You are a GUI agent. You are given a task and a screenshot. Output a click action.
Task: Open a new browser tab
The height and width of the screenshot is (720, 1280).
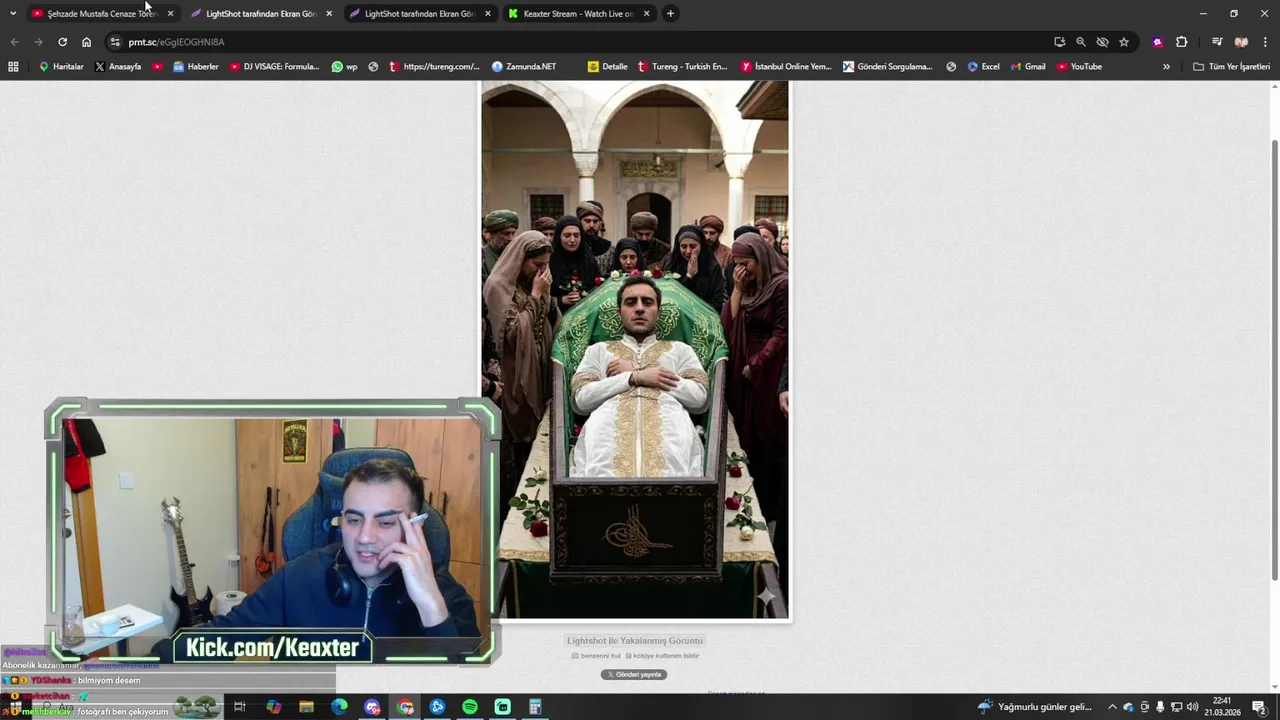(670, 14)
